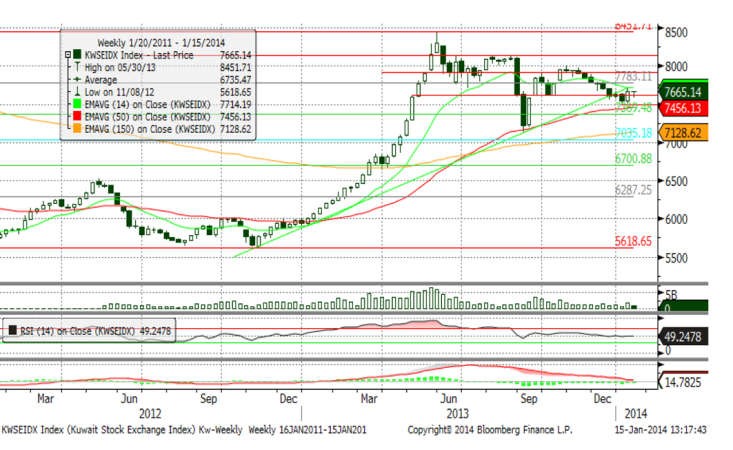Click legend value 7714.19
This screenshot has width=733, height=450.
click(236, 104)
